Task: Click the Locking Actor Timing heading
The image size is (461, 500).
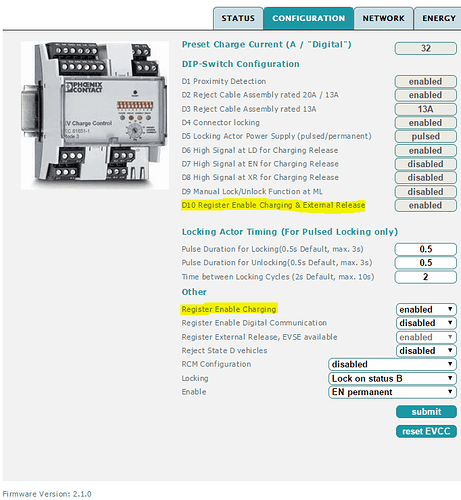Action: (x=290, y=232)
